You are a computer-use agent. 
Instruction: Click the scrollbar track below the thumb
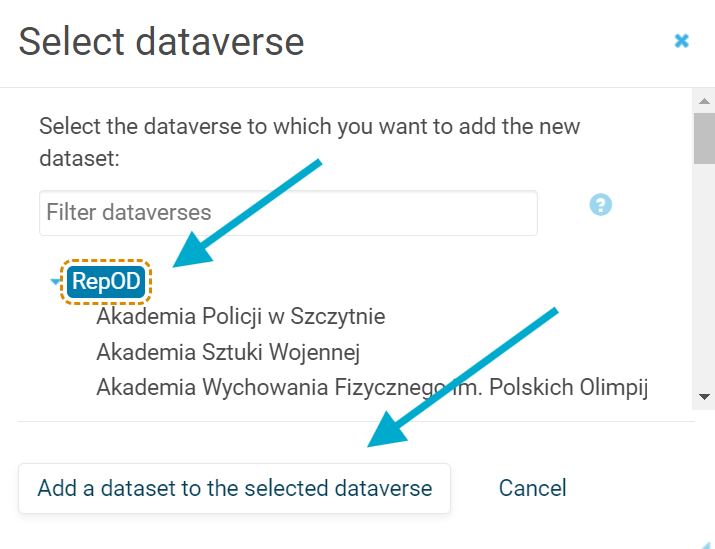[705, 280]
